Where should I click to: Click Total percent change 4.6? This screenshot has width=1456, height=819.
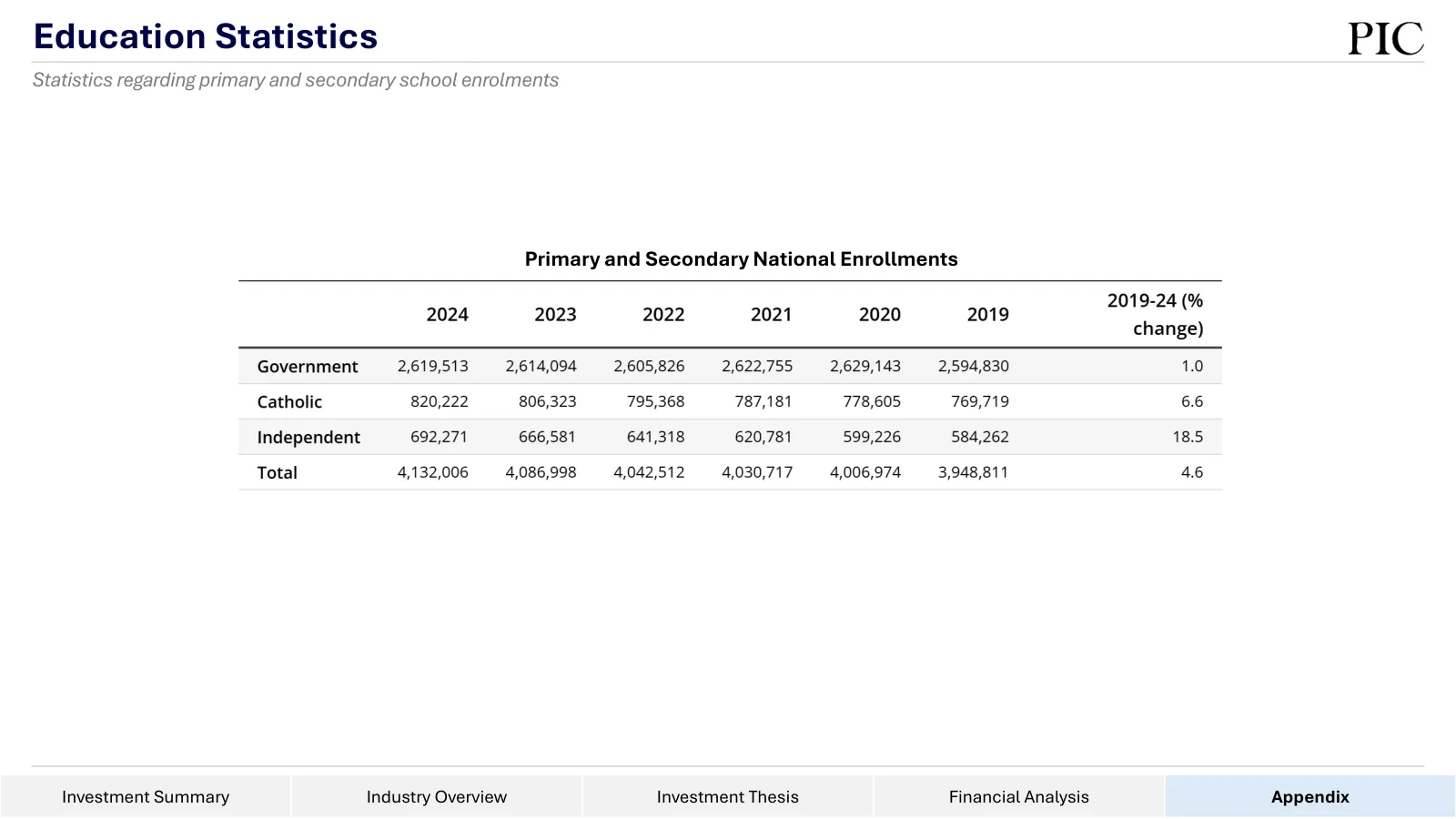pos(1192,472)
